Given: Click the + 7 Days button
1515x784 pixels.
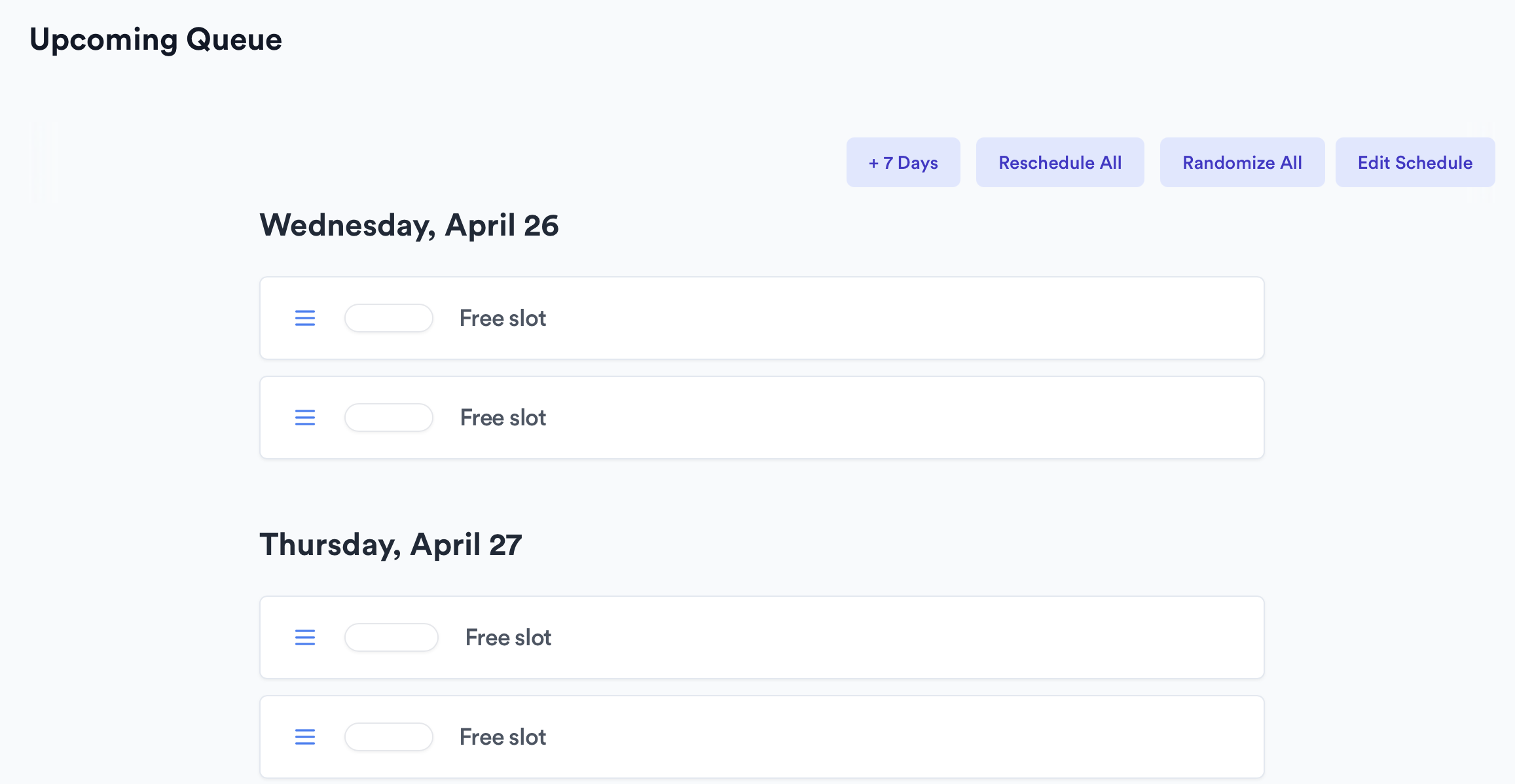Looking at the screenshot, I should point(903,162).
